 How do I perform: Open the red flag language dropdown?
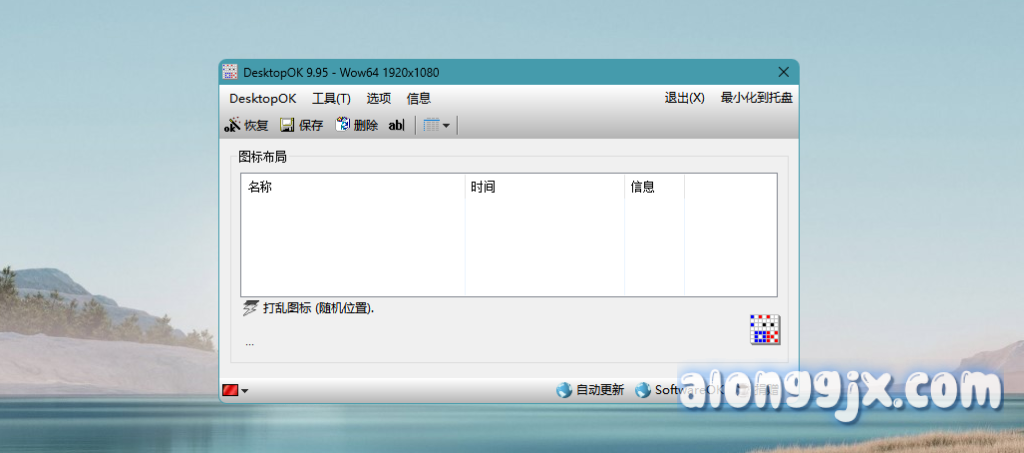coord(235,390)
